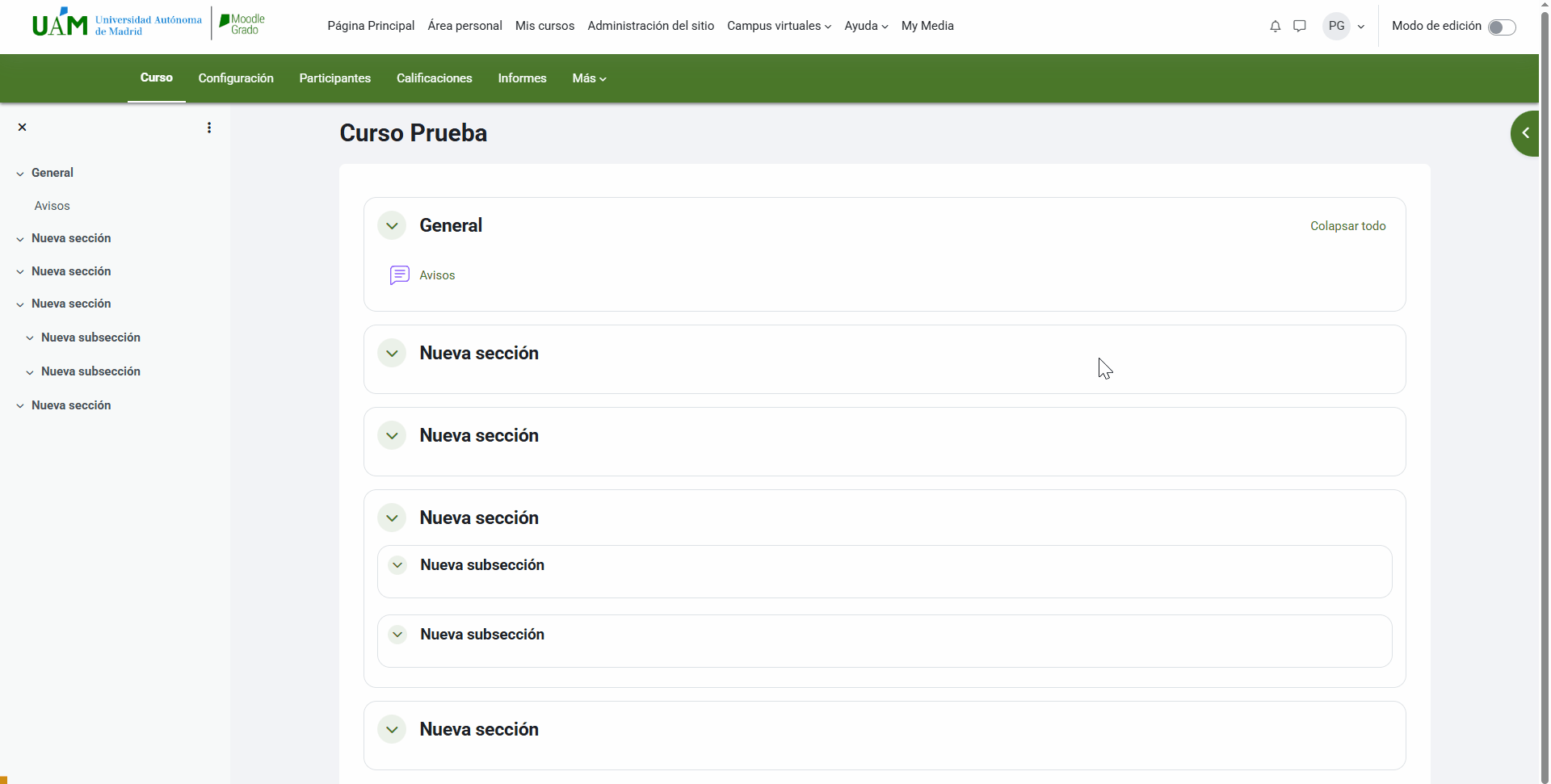Click the Avisos forum icon

tap(399, 275)
